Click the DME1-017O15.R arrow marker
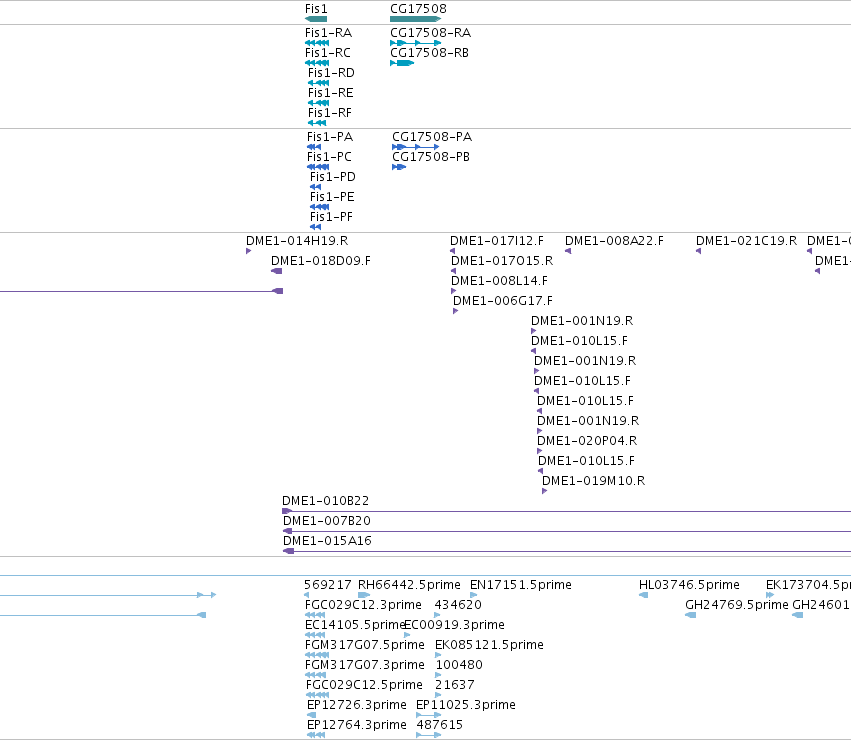The height and width of the screenshot is (740, 851). coord(454,271)
